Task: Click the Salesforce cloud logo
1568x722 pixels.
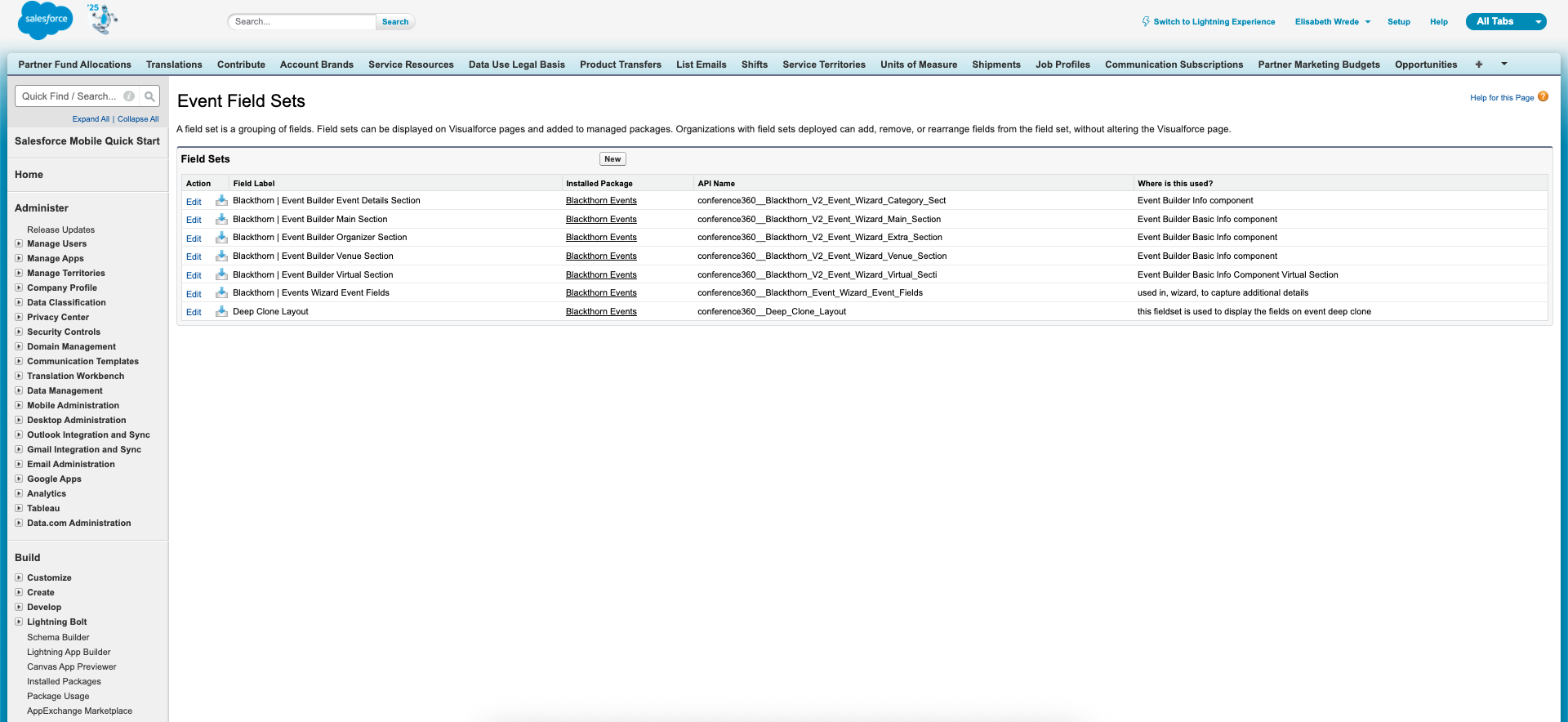Action: pyautogui.click(x=46, y=20)
